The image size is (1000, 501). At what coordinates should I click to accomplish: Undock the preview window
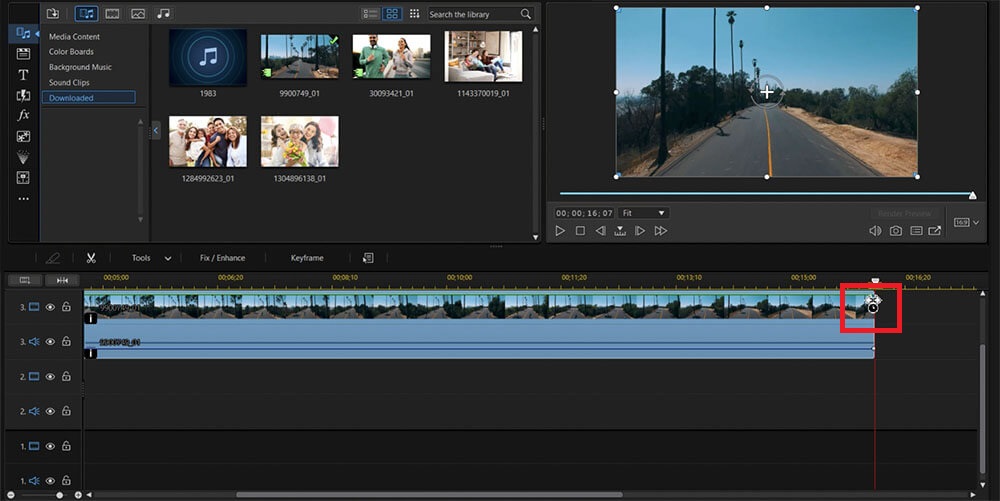tap(935, 231)
